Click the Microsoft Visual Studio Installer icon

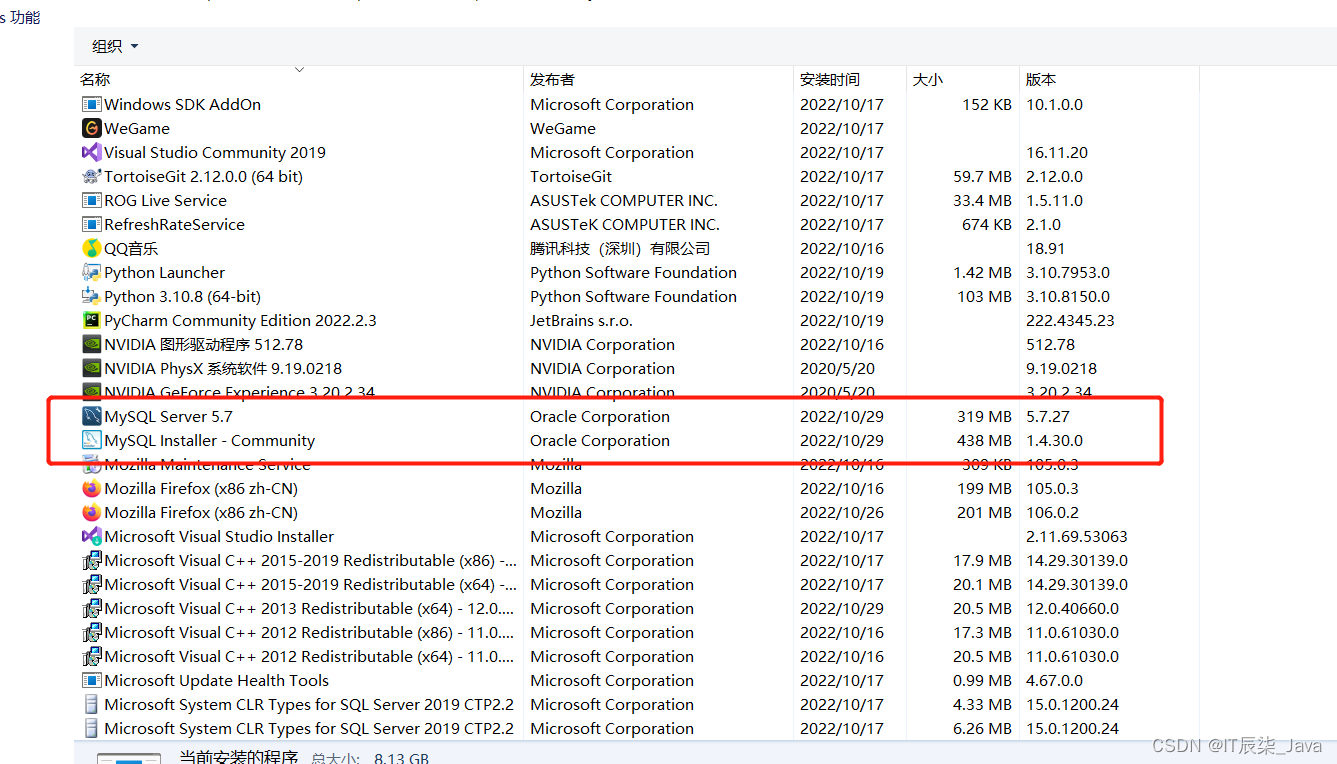point(91,536)
